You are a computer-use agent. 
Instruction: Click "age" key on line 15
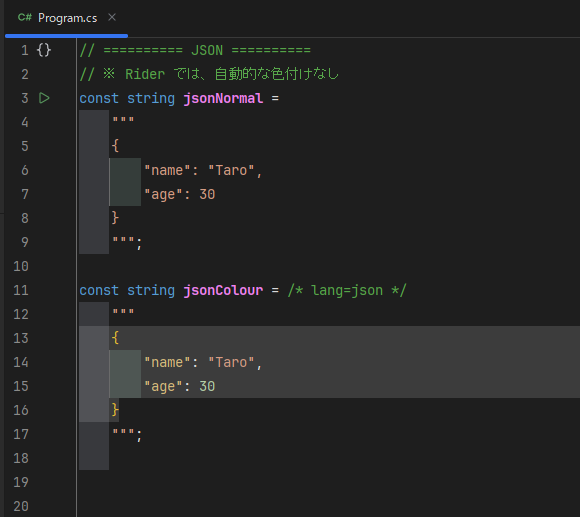point(163,386)
